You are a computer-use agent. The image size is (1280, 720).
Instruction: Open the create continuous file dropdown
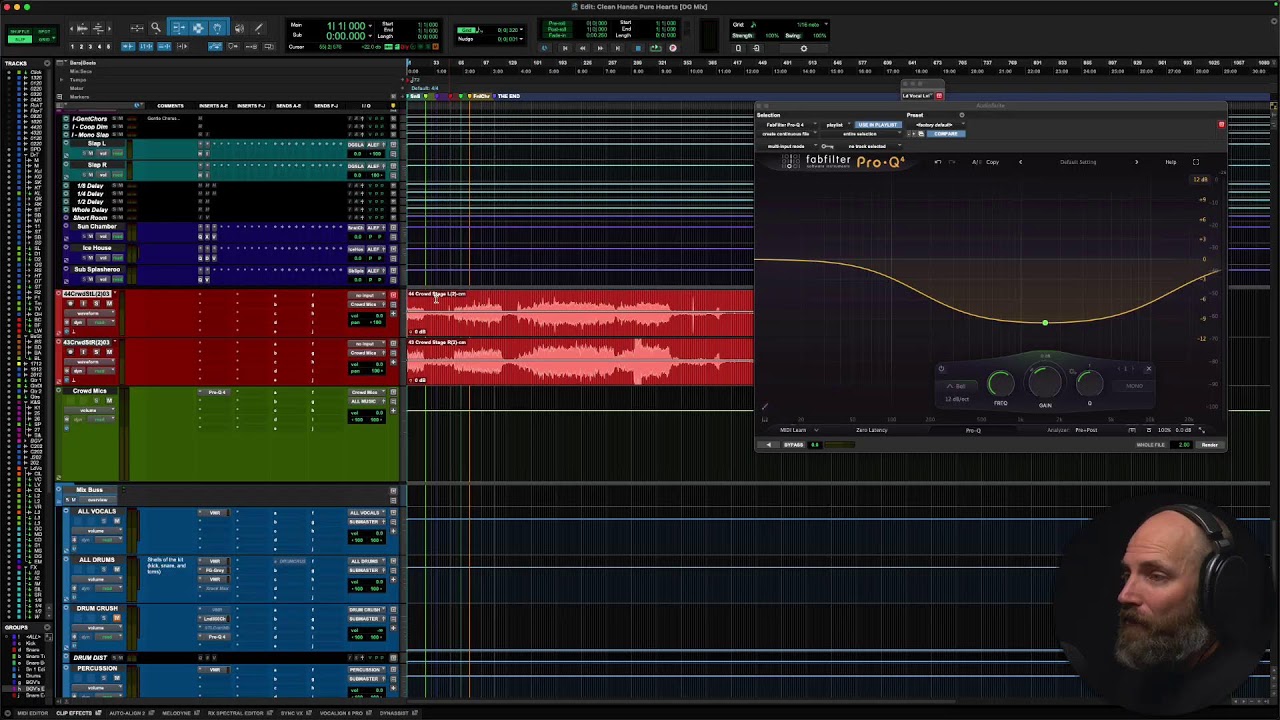788,134
